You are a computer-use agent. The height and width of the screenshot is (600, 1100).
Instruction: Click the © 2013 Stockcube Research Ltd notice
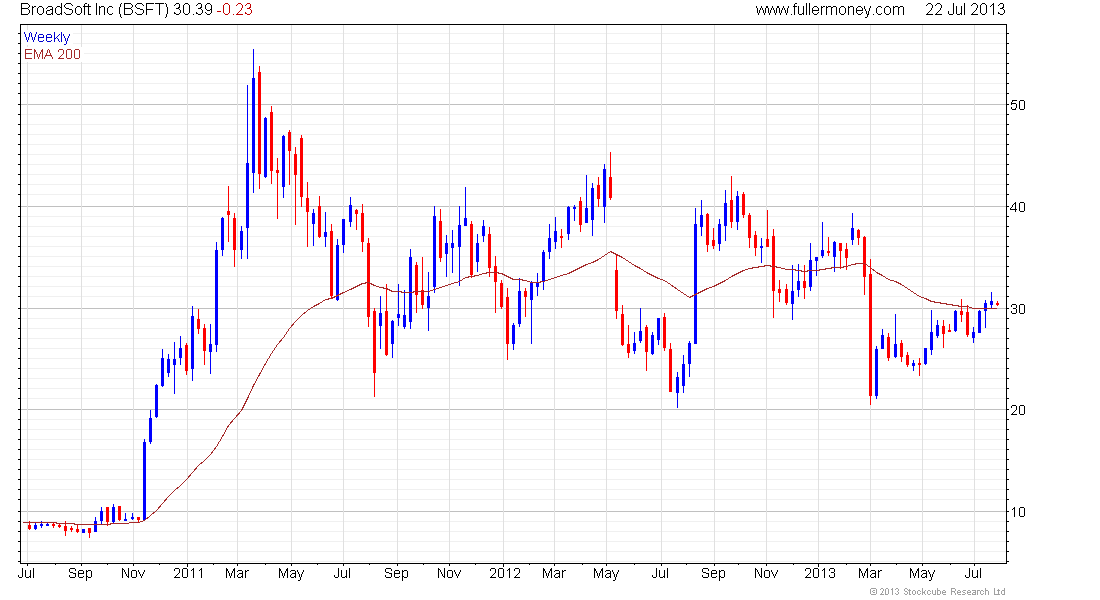point(937,592)
